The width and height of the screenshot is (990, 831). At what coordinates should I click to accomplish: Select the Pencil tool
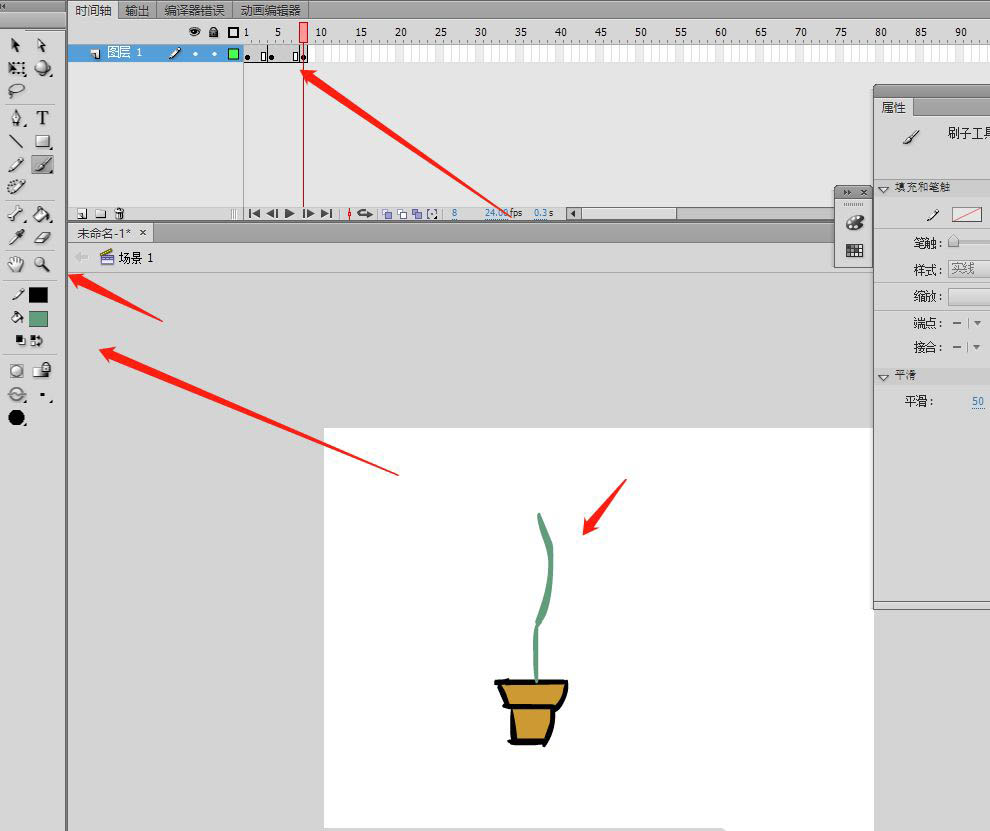16,165
